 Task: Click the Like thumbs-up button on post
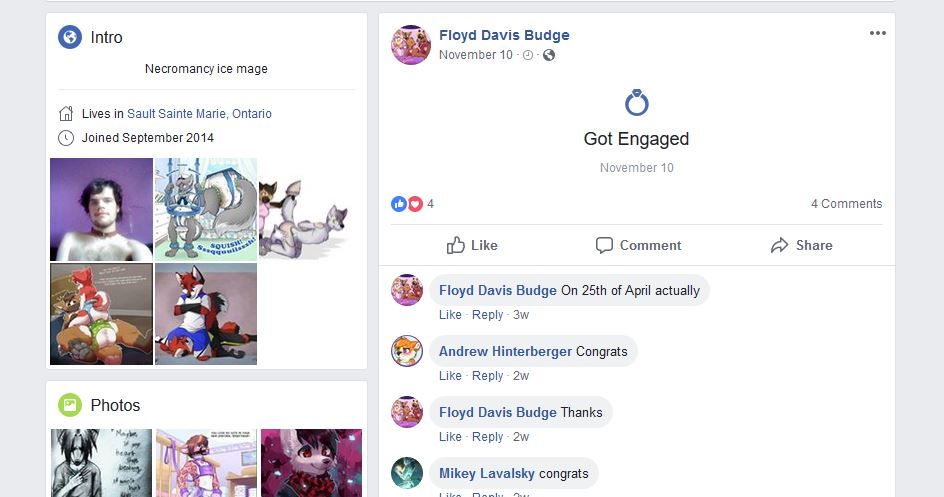pos(472,245)
